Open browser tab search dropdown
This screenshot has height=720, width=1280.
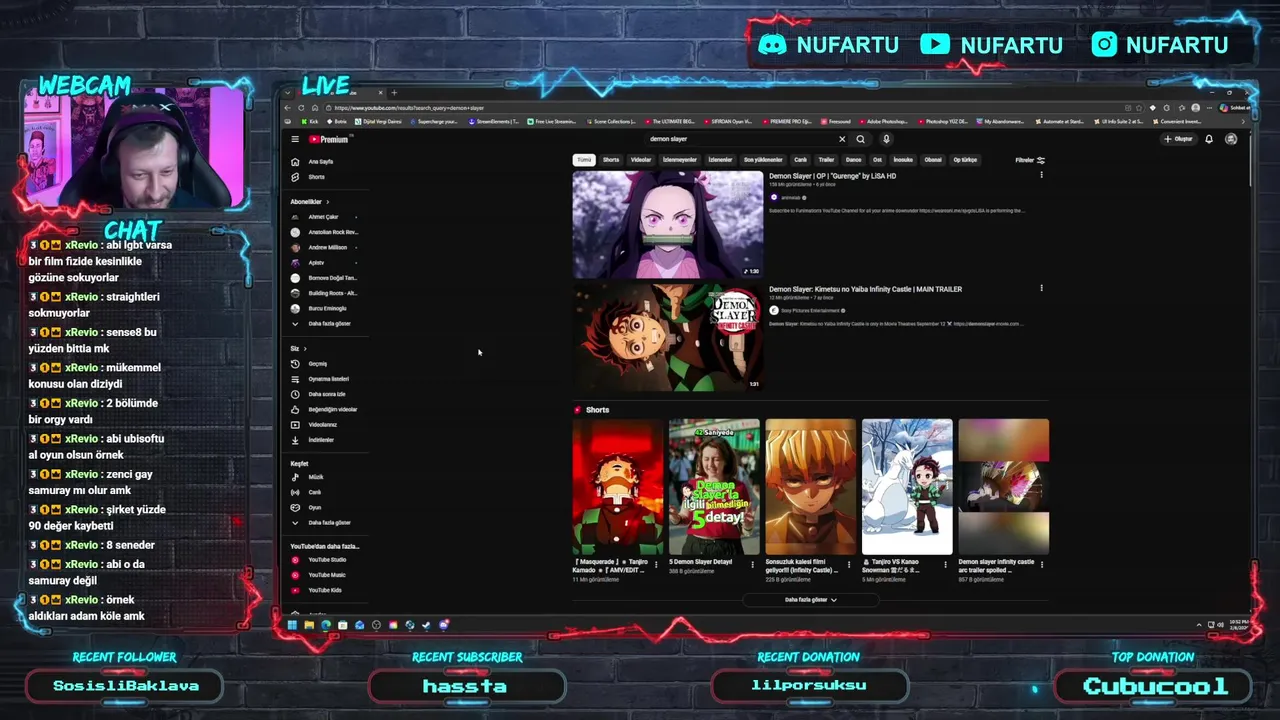(288, 93)
